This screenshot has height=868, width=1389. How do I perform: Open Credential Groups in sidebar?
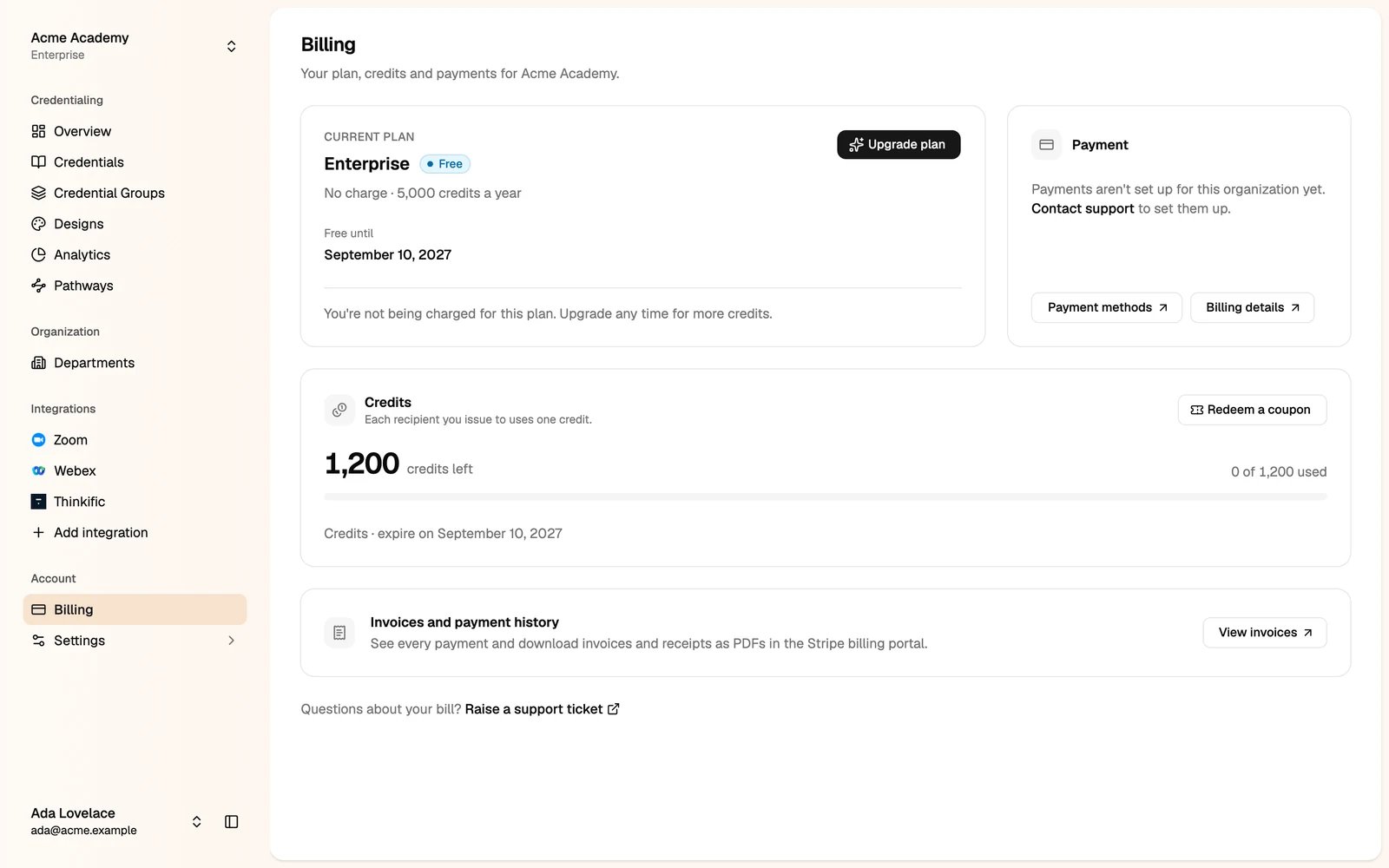[x=135, y=193]
